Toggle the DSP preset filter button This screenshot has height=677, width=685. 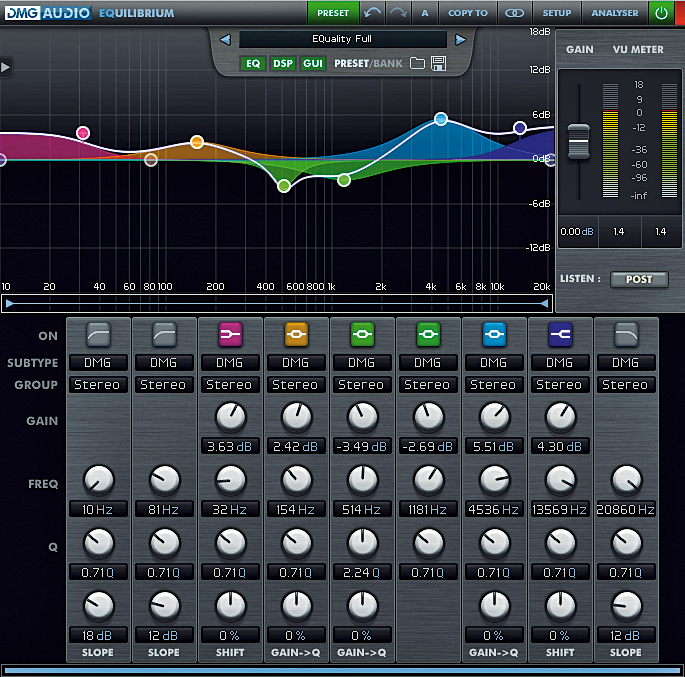click(x=283, y=64)
